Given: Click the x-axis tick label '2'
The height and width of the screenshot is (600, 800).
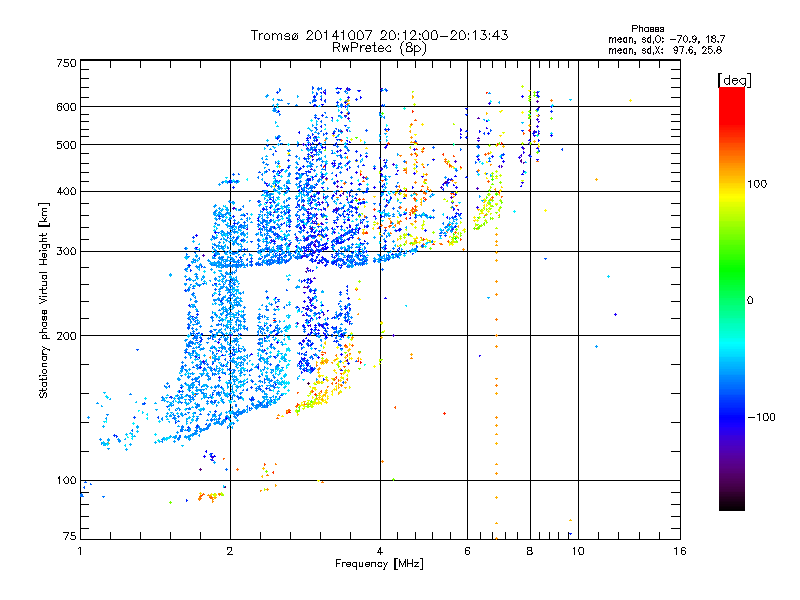Looking at the screenshot, I should (x=230, y=551).
